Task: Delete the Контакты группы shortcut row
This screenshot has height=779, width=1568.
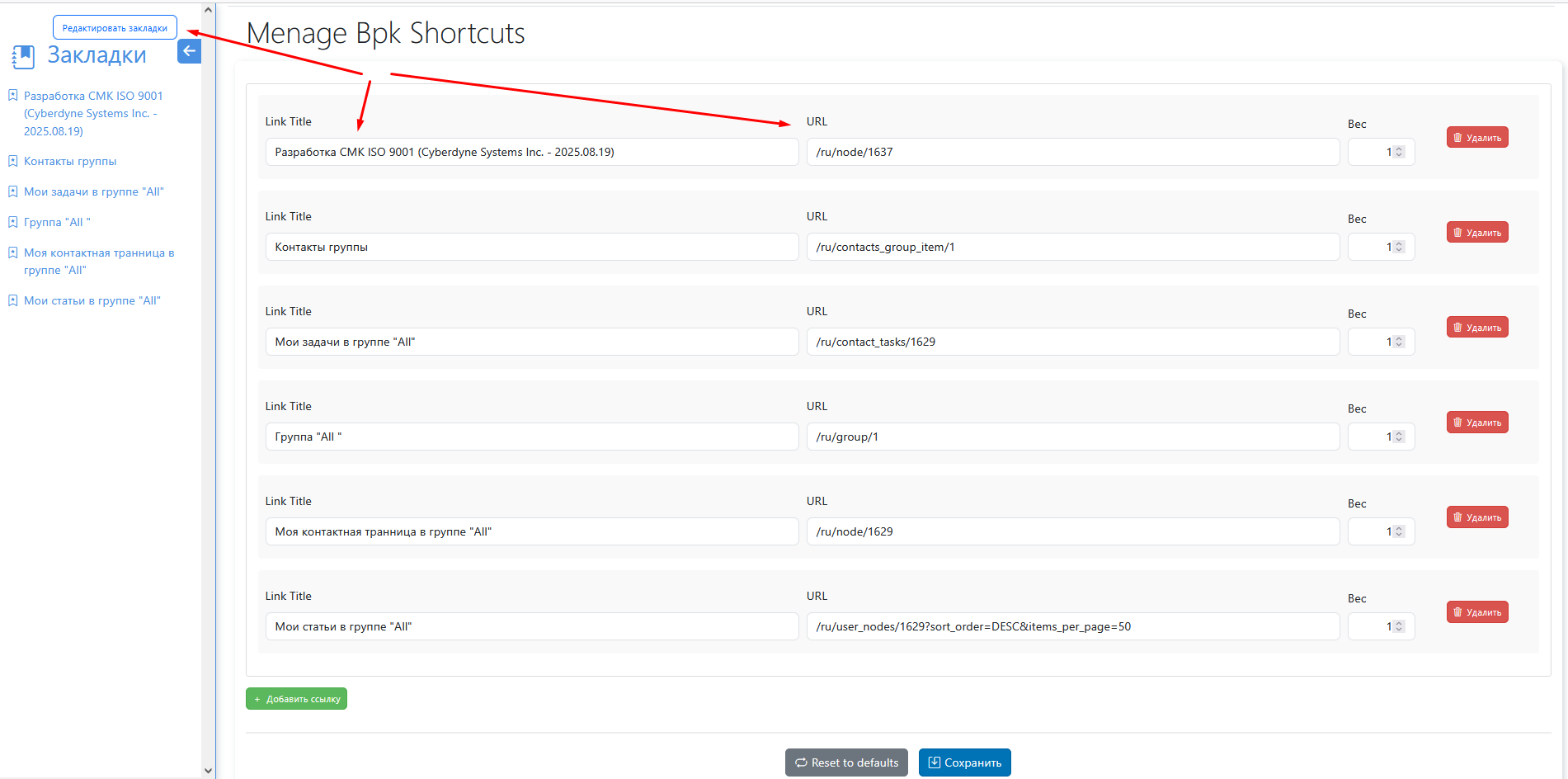Action: [1476, 233]
